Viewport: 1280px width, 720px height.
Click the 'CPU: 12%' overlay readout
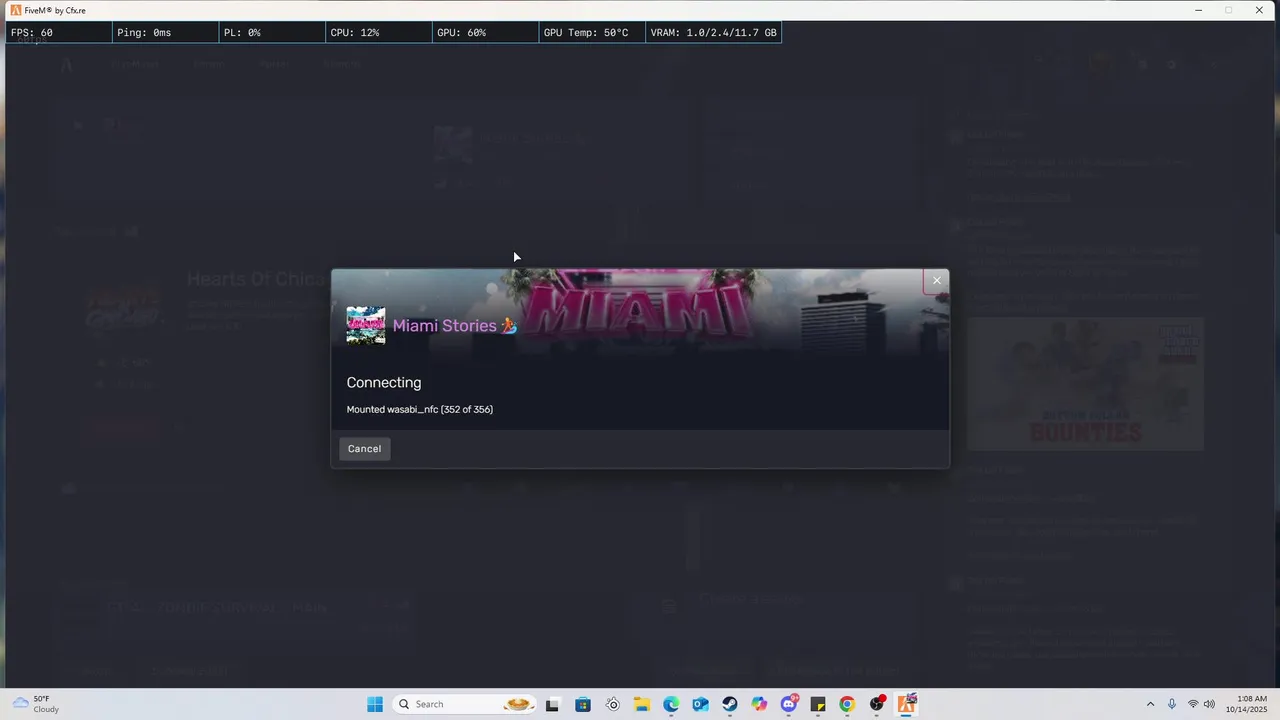tap(378, 33)
